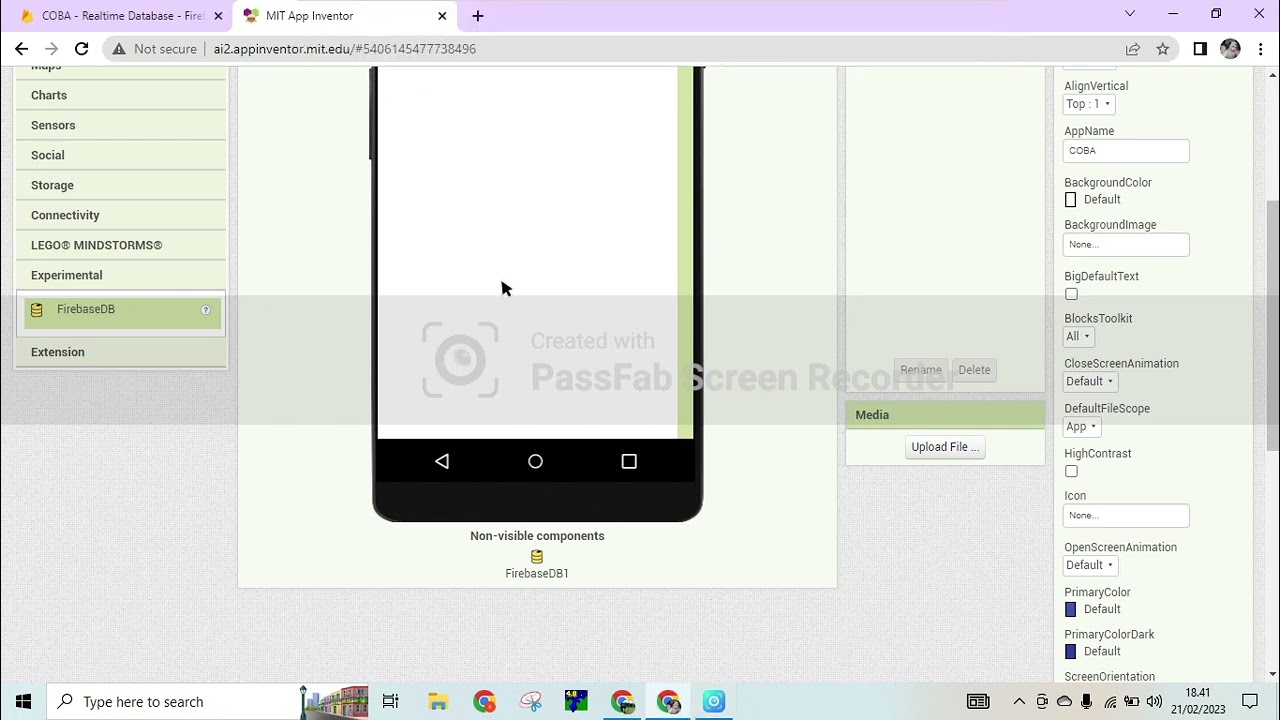This screenshot has height=720, width=1280.
Task: Expand the Social palette category
Action: pyautogui.click(x=121, y=155)
